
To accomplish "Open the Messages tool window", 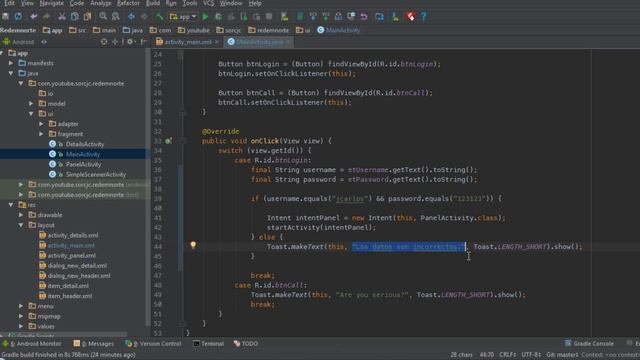I will tap(94, 344).
